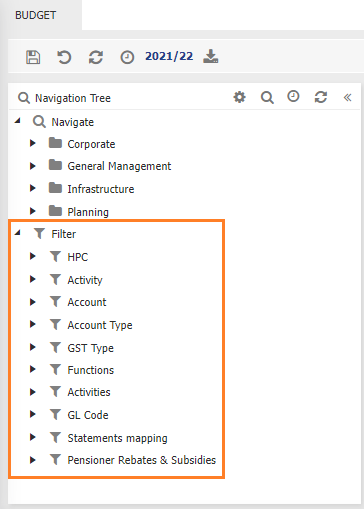Collapse the Filter tree node
The image size is (364, 509).
(x=18, y=233)
